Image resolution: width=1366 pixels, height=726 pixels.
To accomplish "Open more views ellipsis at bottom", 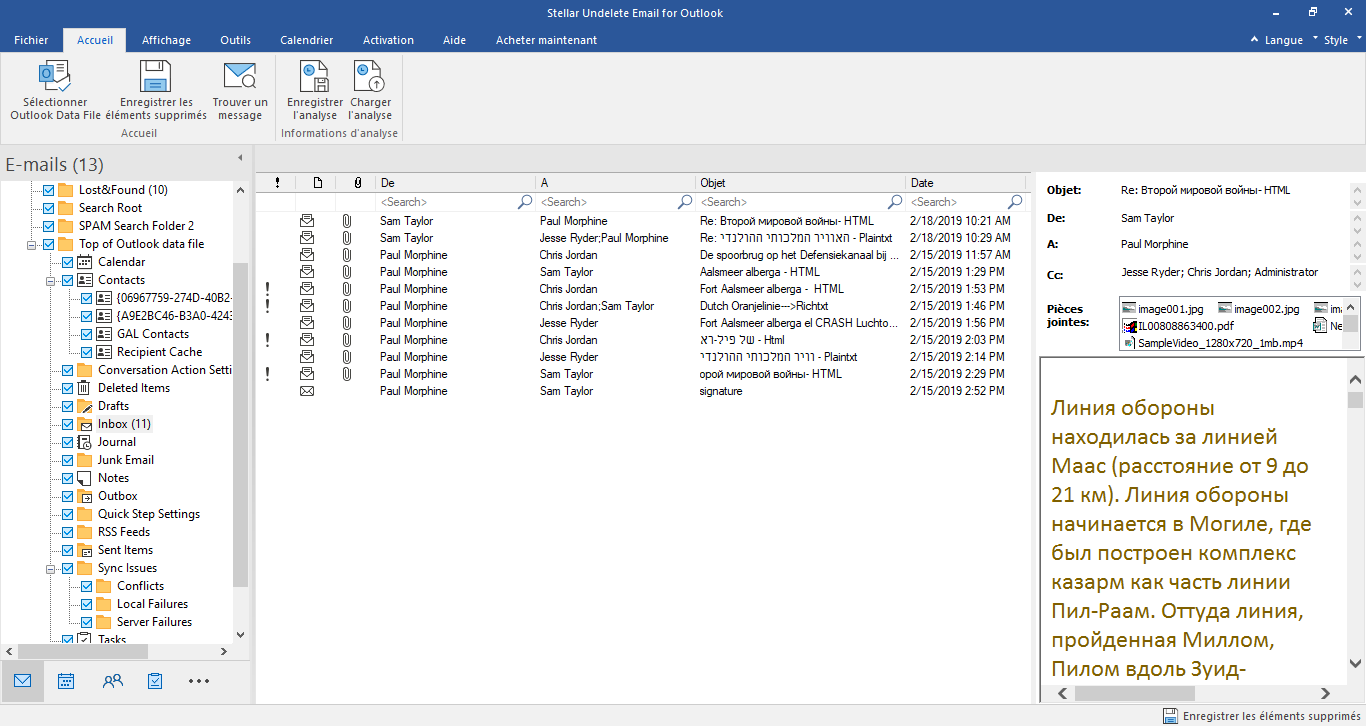I will (x=199, y=681).
